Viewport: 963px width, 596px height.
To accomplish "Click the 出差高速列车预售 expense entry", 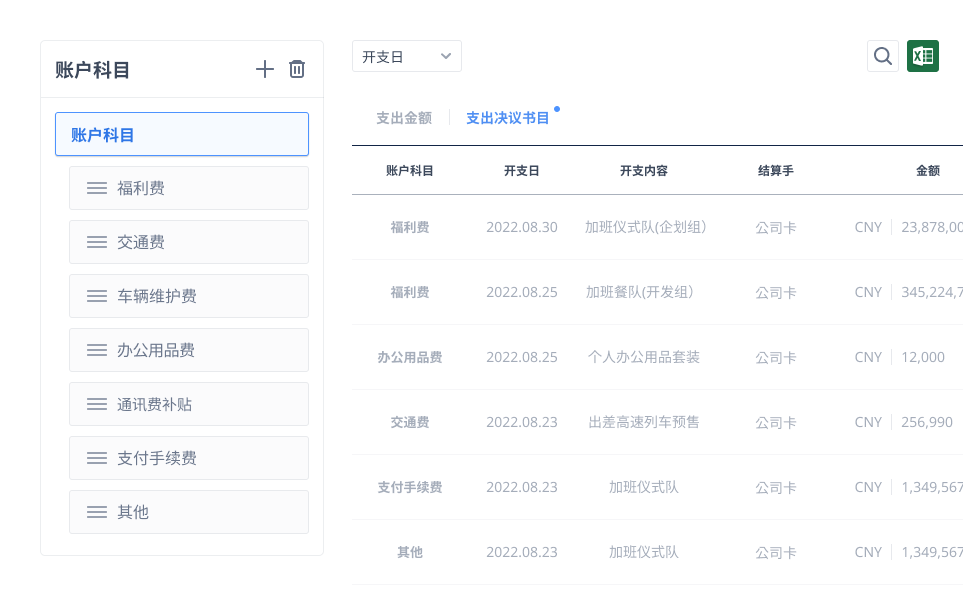I will [x=644, y=422].
